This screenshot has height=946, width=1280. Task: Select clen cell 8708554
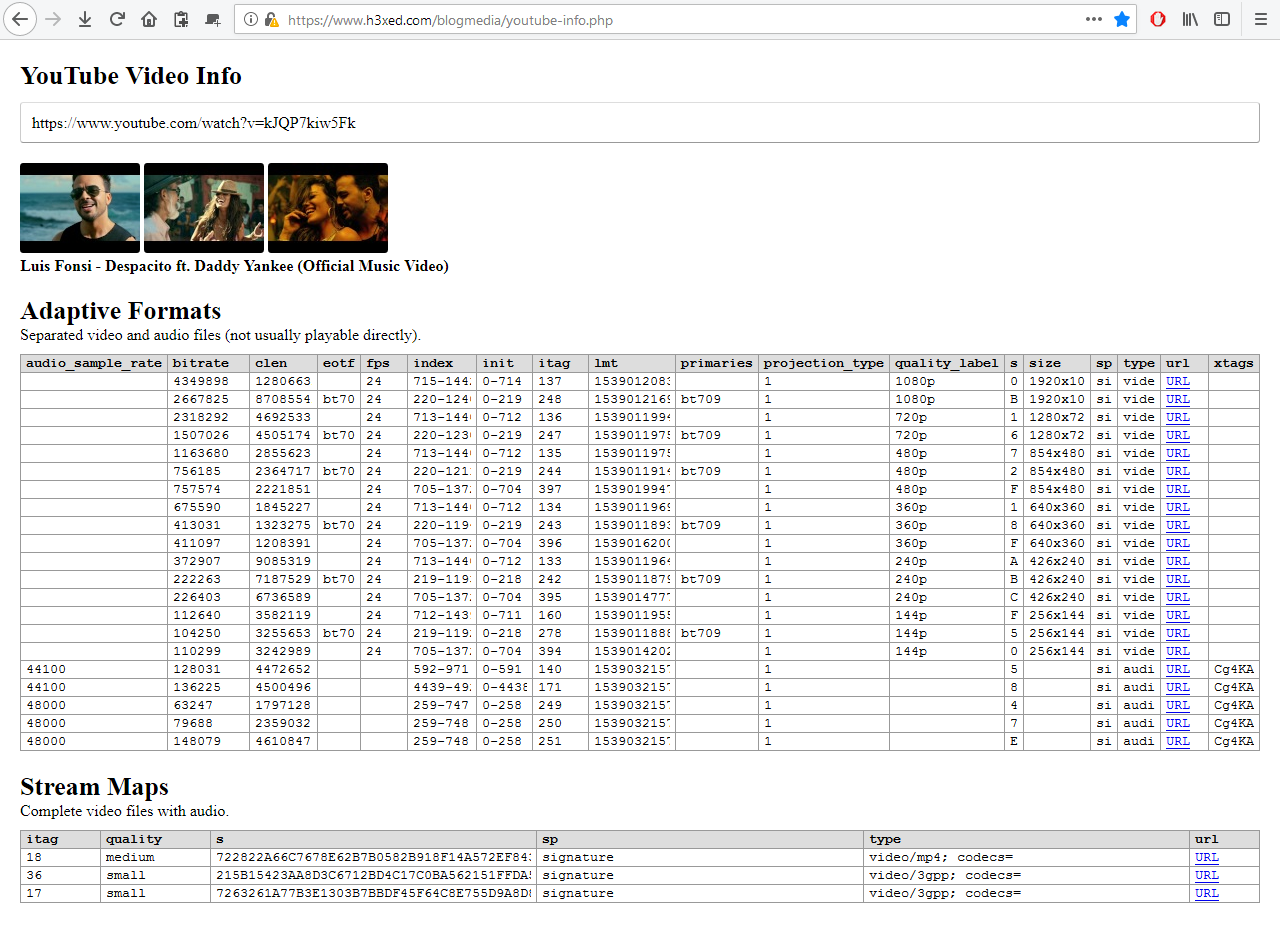tap(284, 399)
